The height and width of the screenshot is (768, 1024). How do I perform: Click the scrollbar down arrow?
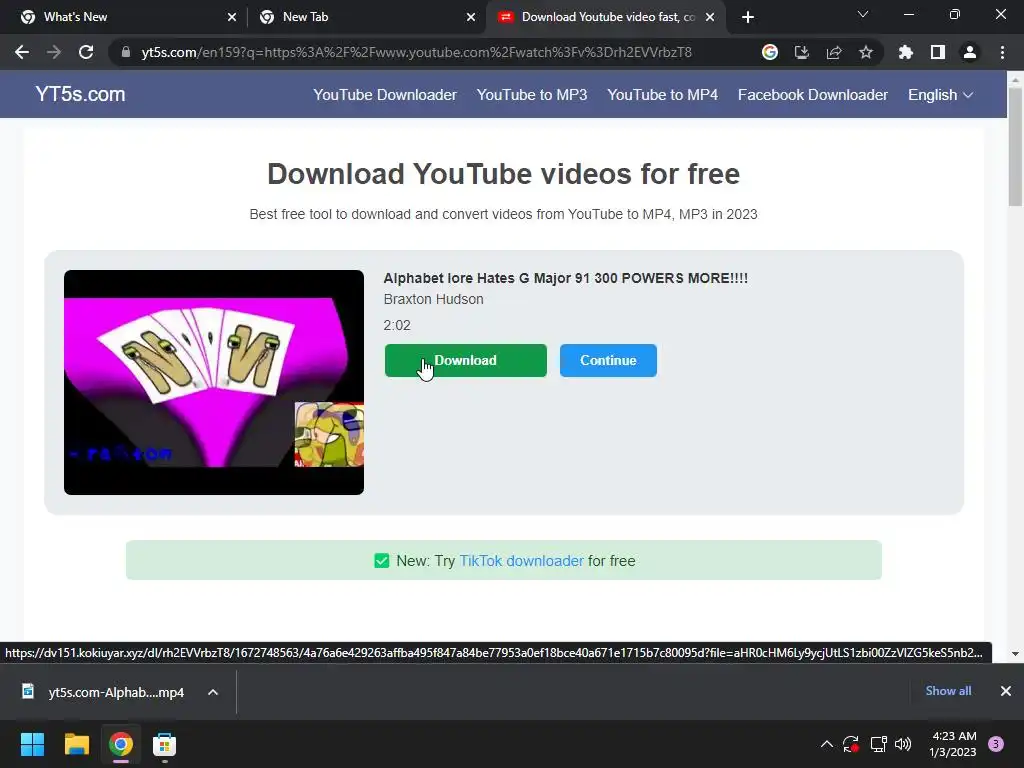1015,653
